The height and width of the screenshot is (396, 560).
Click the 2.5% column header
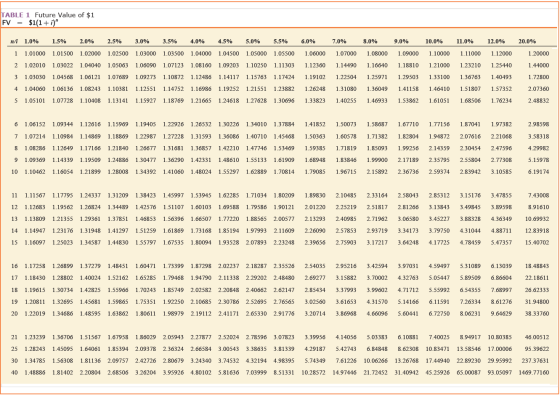(114, 41)
